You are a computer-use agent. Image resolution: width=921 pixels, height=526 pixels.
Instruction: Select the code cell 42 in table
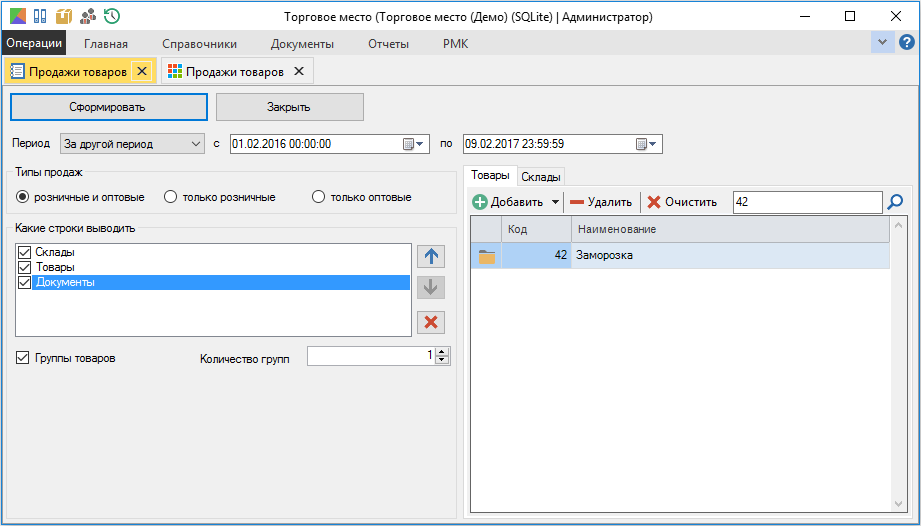[536, 256]
